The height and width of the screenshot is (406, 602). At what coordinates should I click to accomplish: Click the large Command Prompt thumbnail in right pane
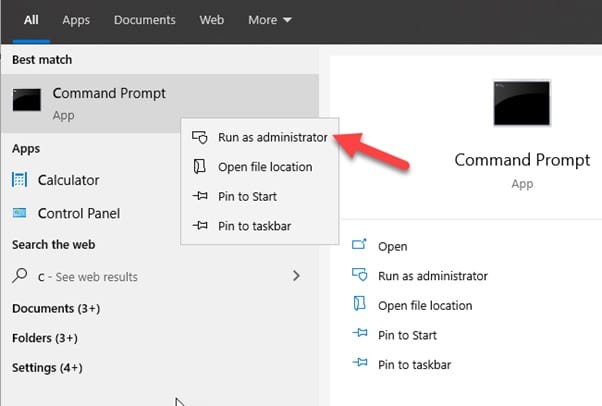521,103
